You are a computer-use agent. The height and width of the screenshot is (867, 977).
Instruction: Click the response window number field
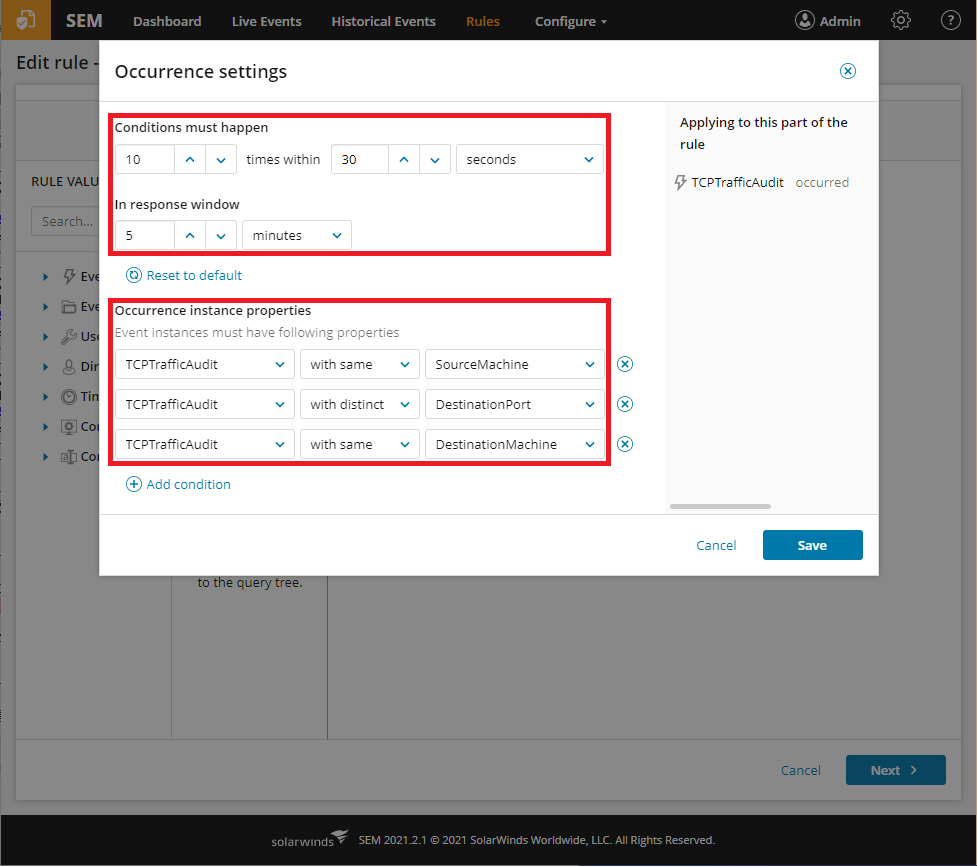(x=145, y=236)
